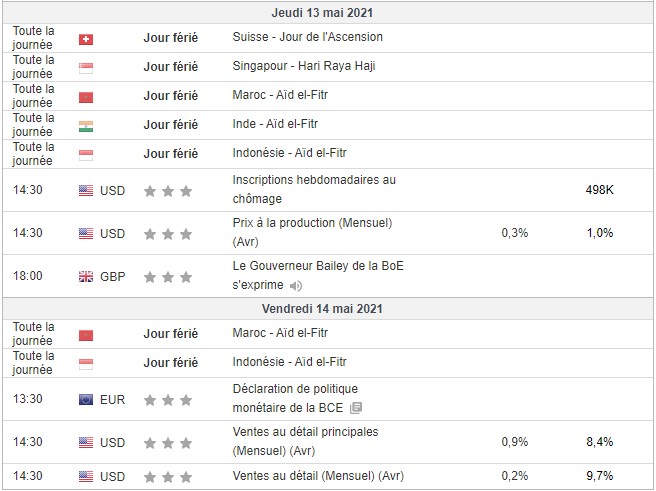The image size is (656, 491).
Task: Open the document icon beside BCE statement
Action: (357, 408)
